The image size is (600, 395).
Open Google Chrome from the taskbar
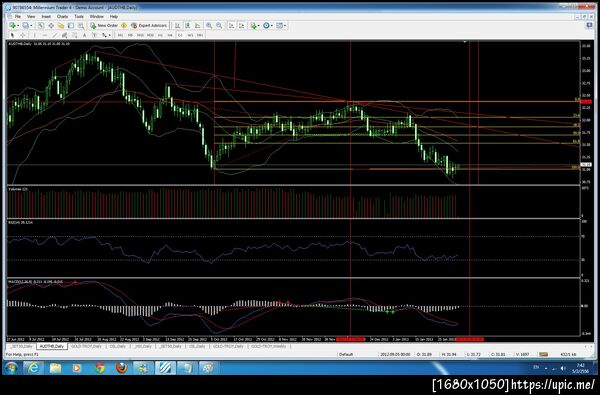pos(100,368)
